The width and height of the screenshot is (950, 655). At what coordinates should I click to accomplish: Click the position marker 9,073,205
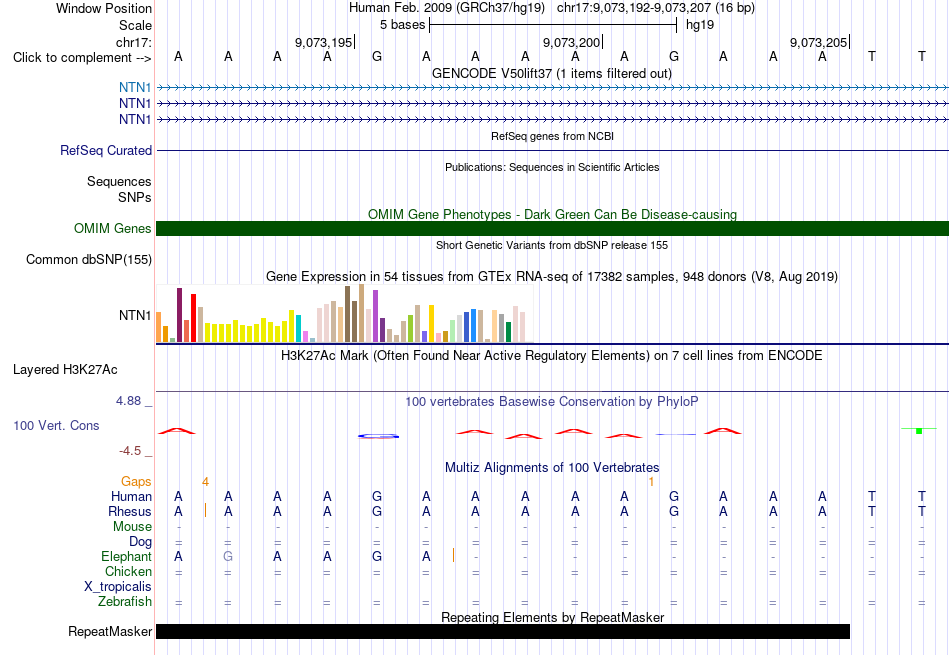(819, 42)
